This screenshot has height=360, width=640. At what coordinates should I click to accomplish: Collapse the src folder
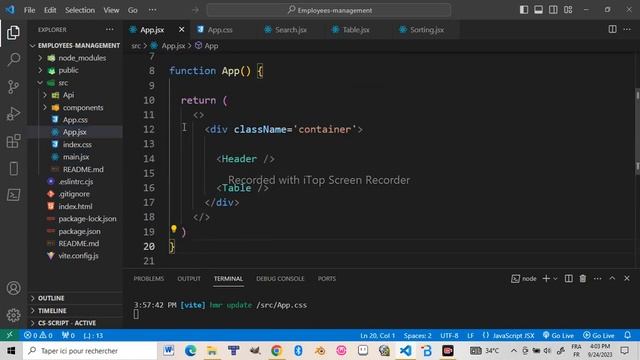point(75,83)
